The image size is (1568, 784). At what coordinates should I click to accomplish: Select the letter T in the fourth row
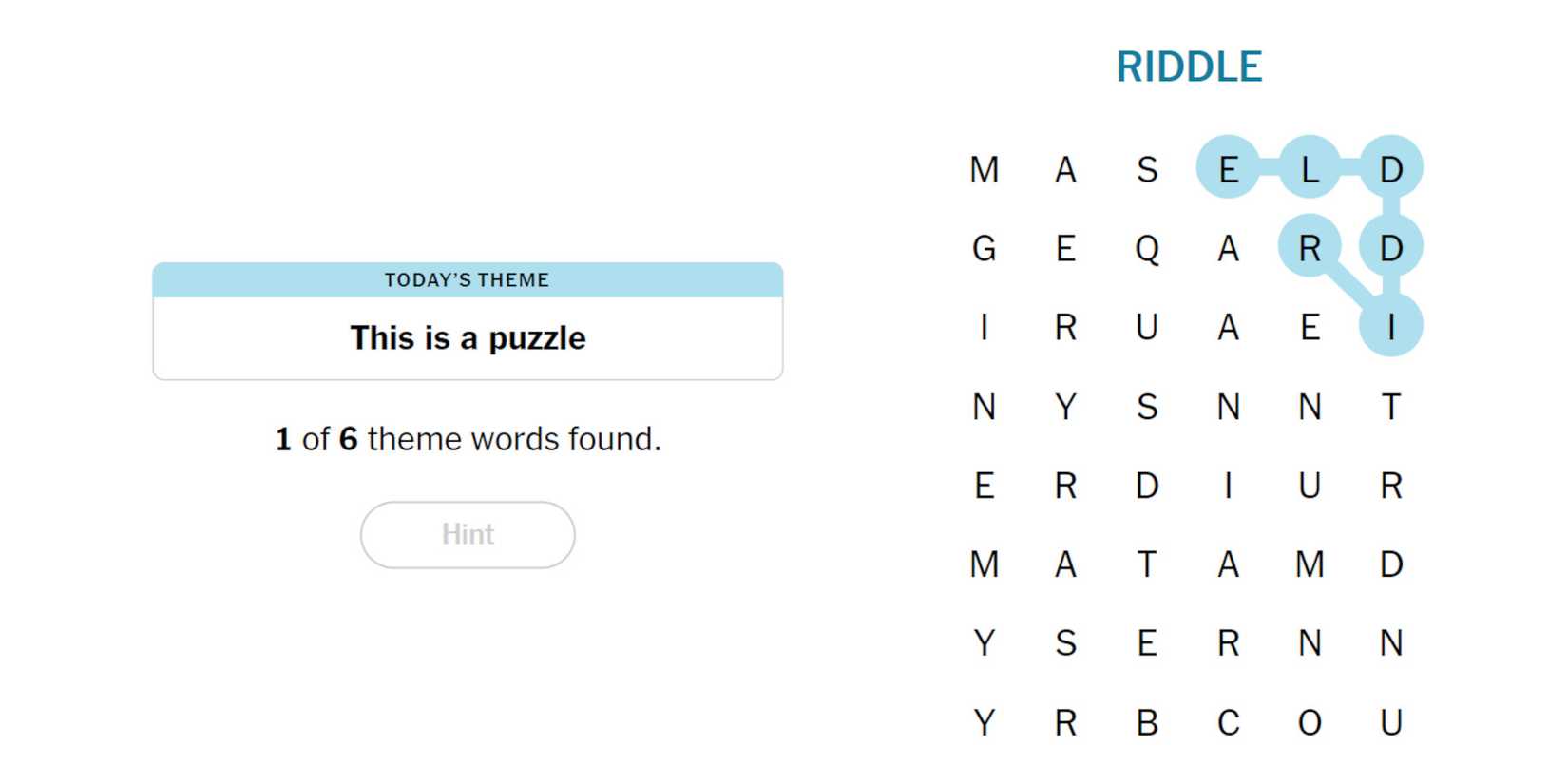point(1391,407)
